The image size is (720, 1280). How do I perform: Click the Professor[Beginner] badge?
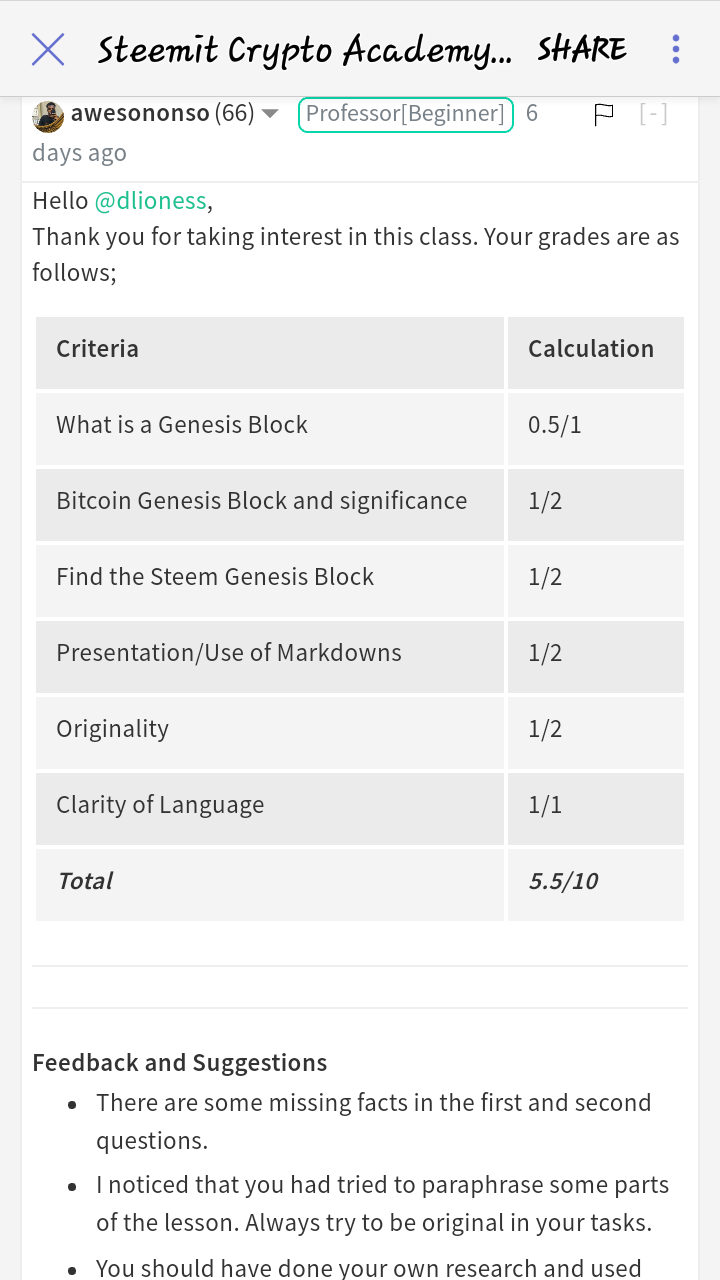(x=405, y=114)
